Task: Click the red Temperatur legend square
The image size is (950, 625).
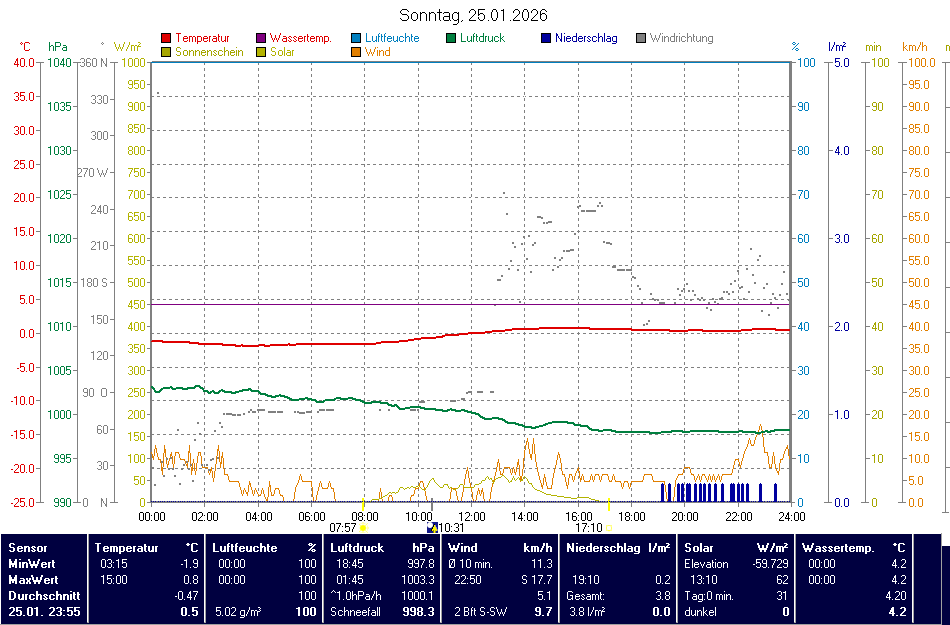Action: pyautogui.click(x=166, y=39)
